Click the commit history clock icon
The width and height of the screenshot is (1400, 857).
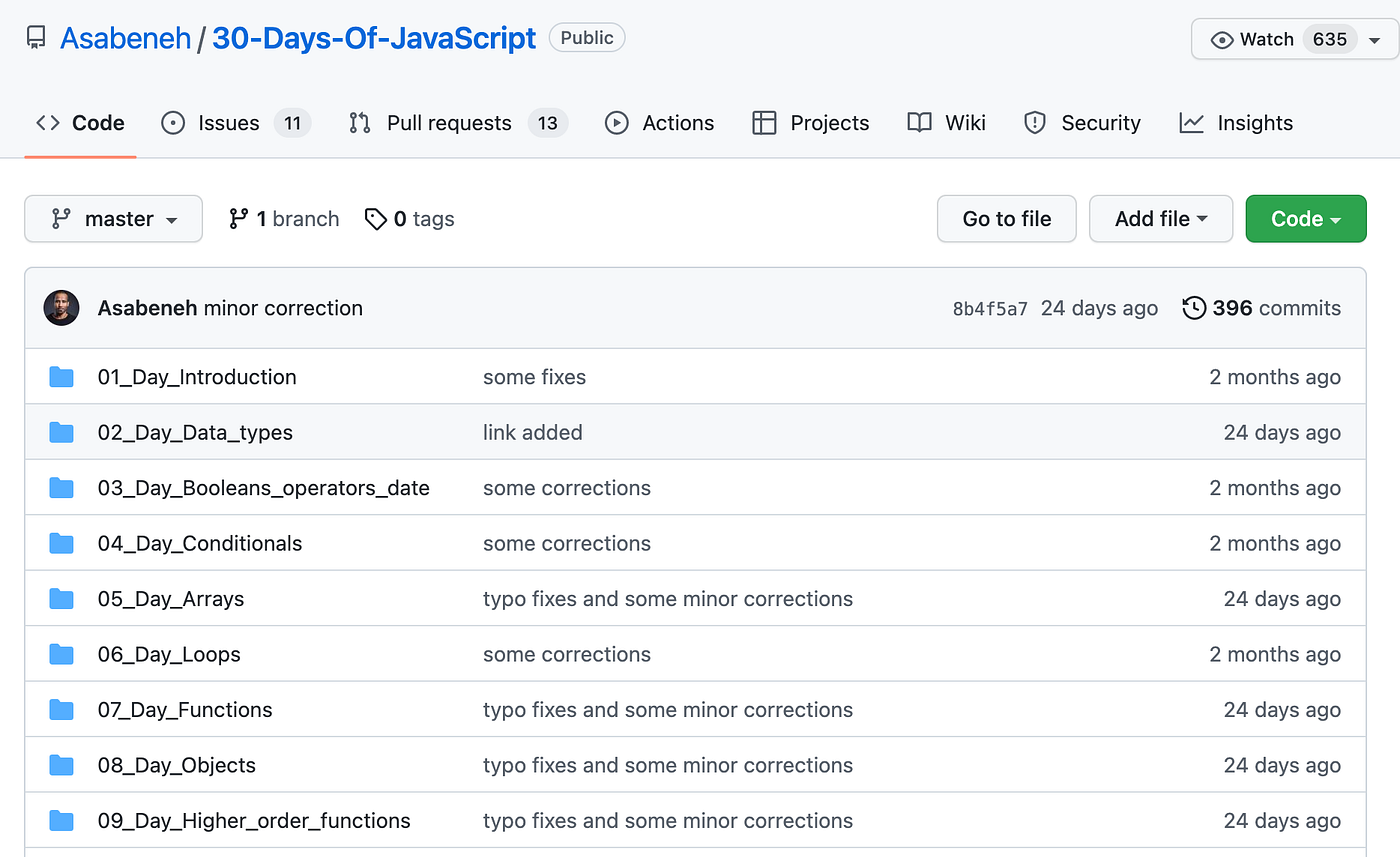click(1193, 308)
